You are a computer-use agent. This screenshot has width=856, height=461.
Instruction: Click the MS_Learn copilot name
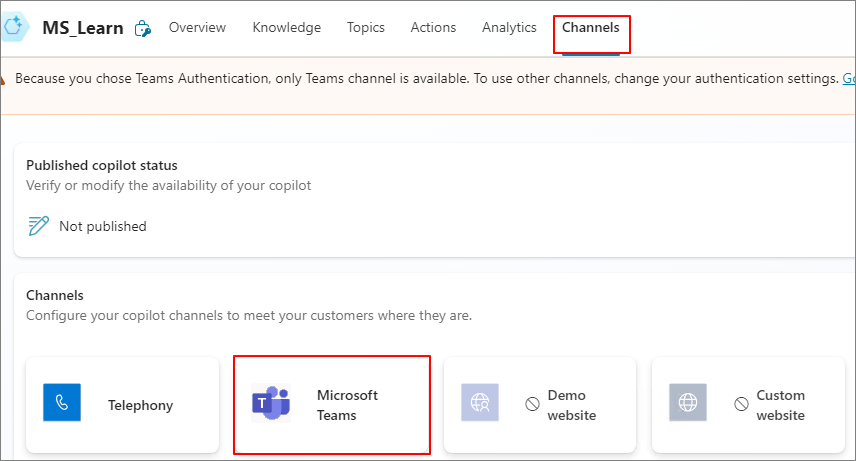pyautogui.click(x=83, y=28)
